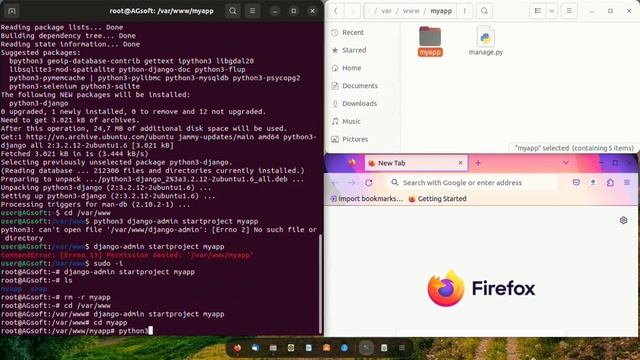Open terminal search magnifier

point(233,11)
